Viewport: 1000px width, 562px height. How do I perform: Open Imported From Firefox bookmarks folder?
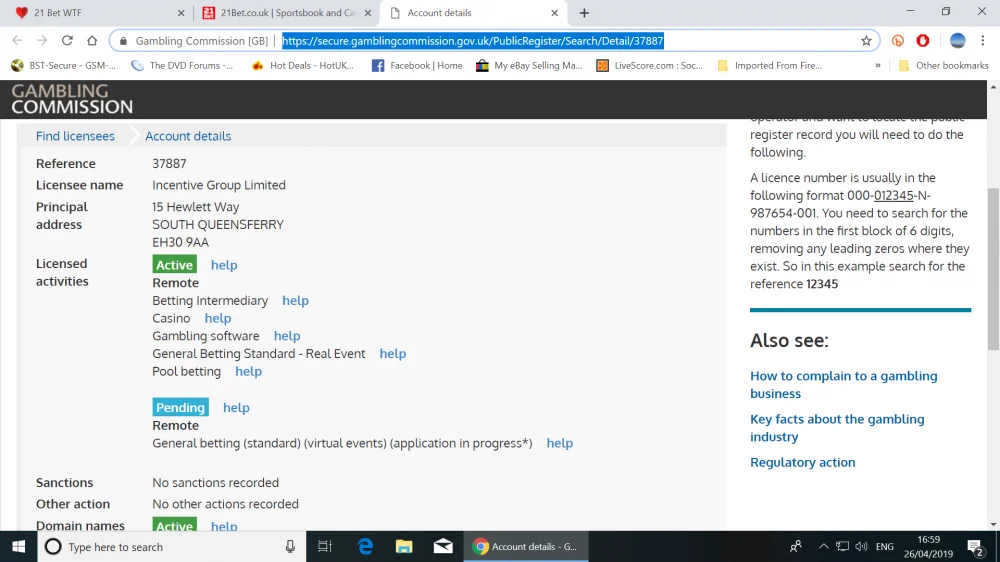coord(770,65)
